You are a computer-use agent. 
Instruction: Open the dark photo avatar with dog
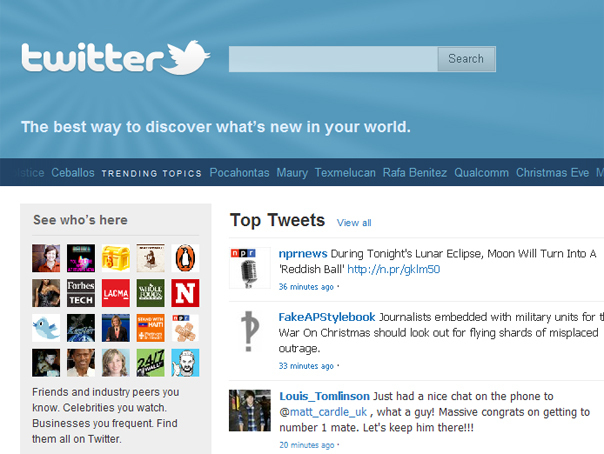click(46, 363)
